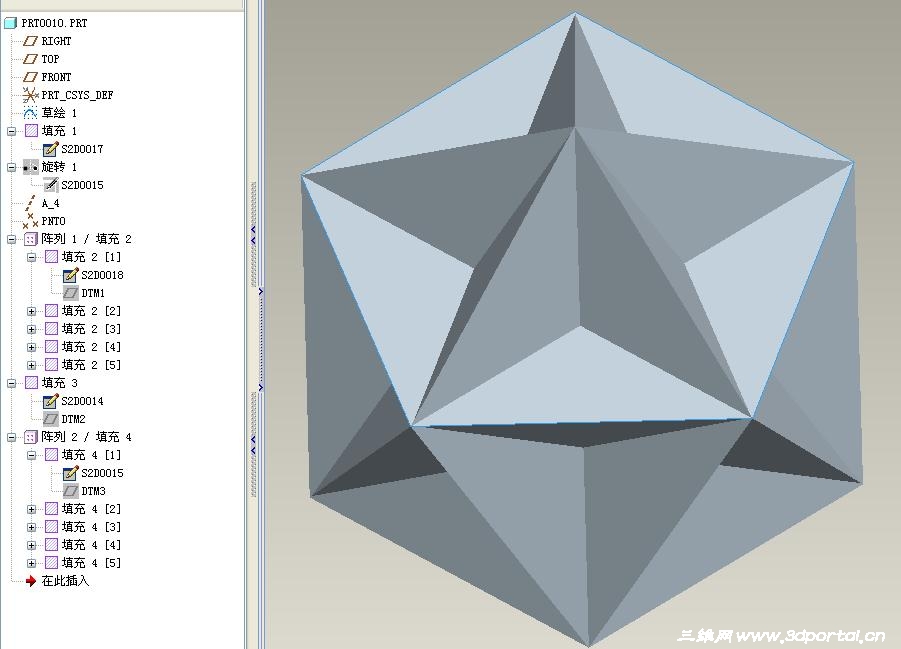Select the 填充 3 fill feature icon
Image resolution: width=901 pixels, height=649 pixels.
click(31, 383)
